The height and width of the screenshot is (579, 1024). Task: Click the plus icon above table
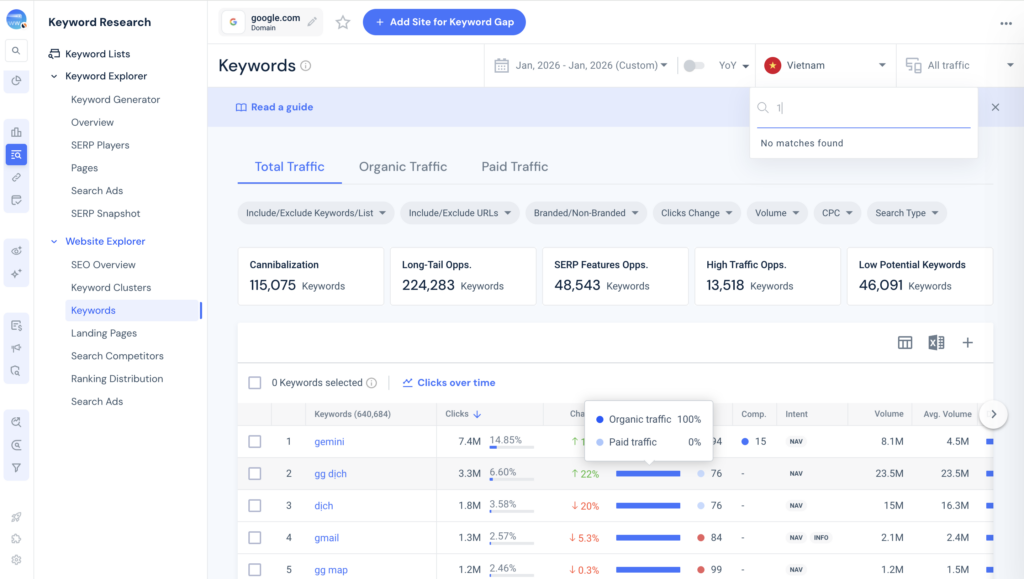(x=967, y=343)
